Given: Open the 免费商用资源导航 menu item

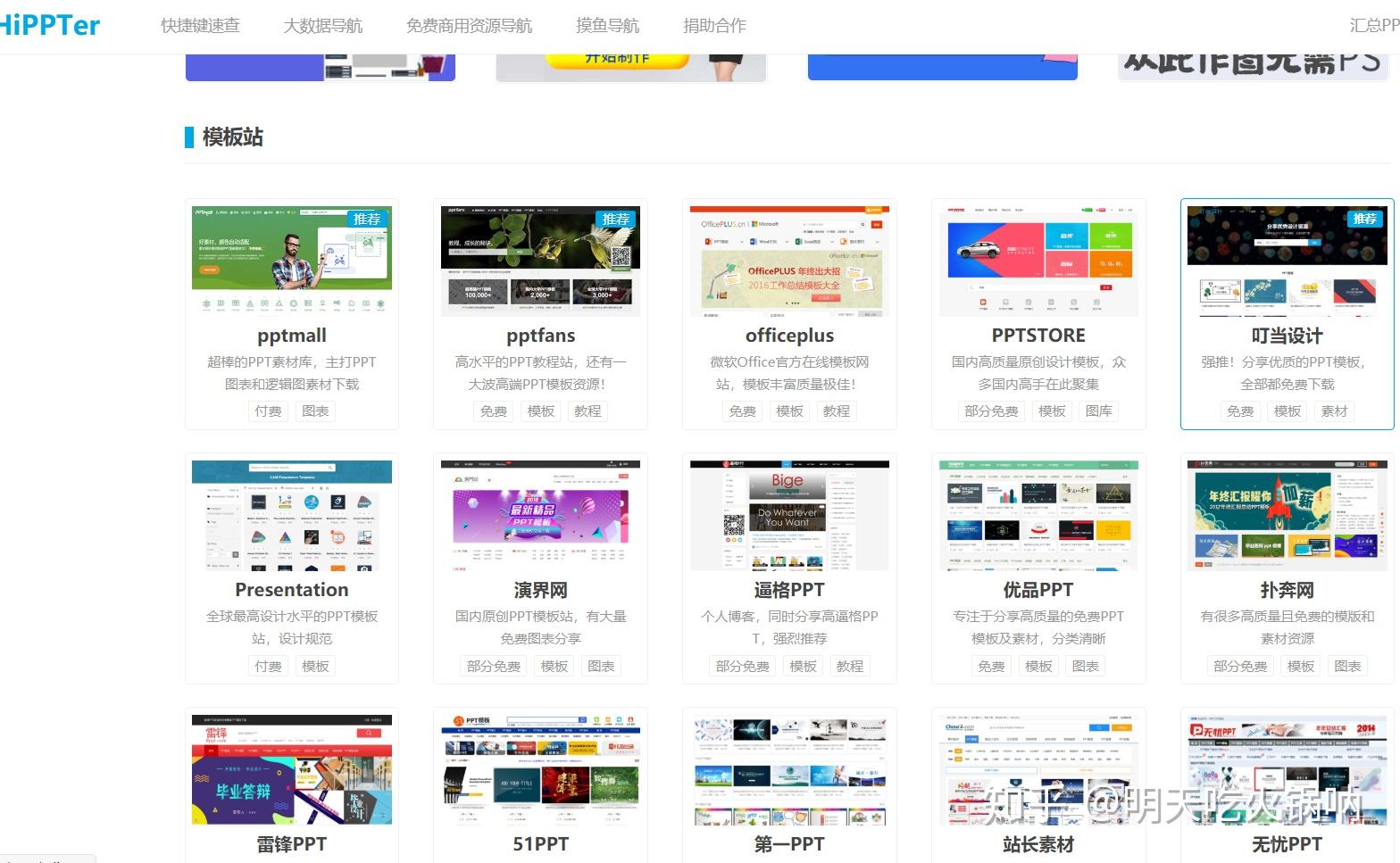Looking at the screenshot, I should point(469,26).
